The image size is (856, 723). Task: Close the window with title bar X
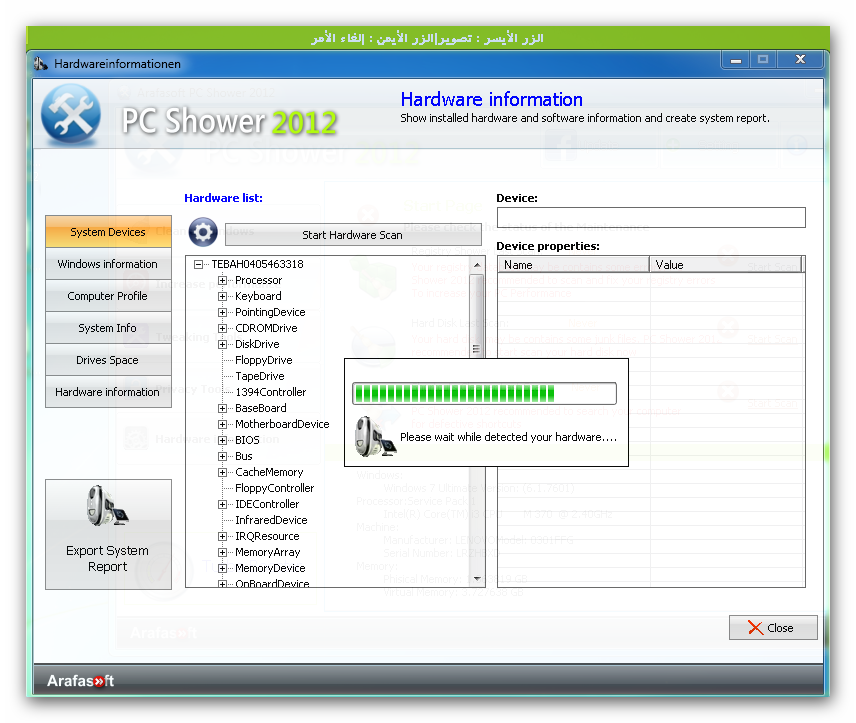click(800, 60)
